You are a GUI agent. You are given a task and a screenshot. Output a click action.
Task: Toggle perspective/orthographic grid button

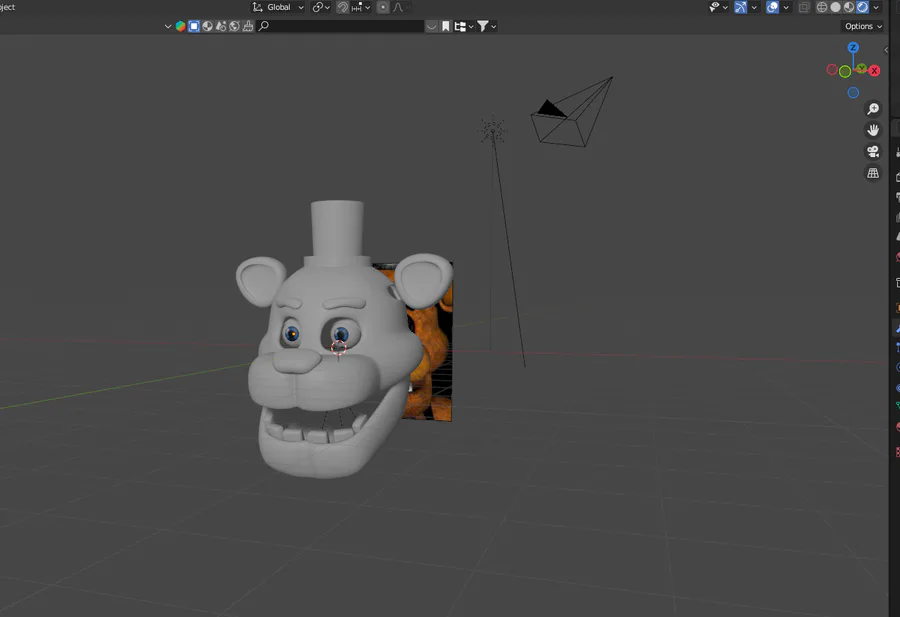point(873,173)
